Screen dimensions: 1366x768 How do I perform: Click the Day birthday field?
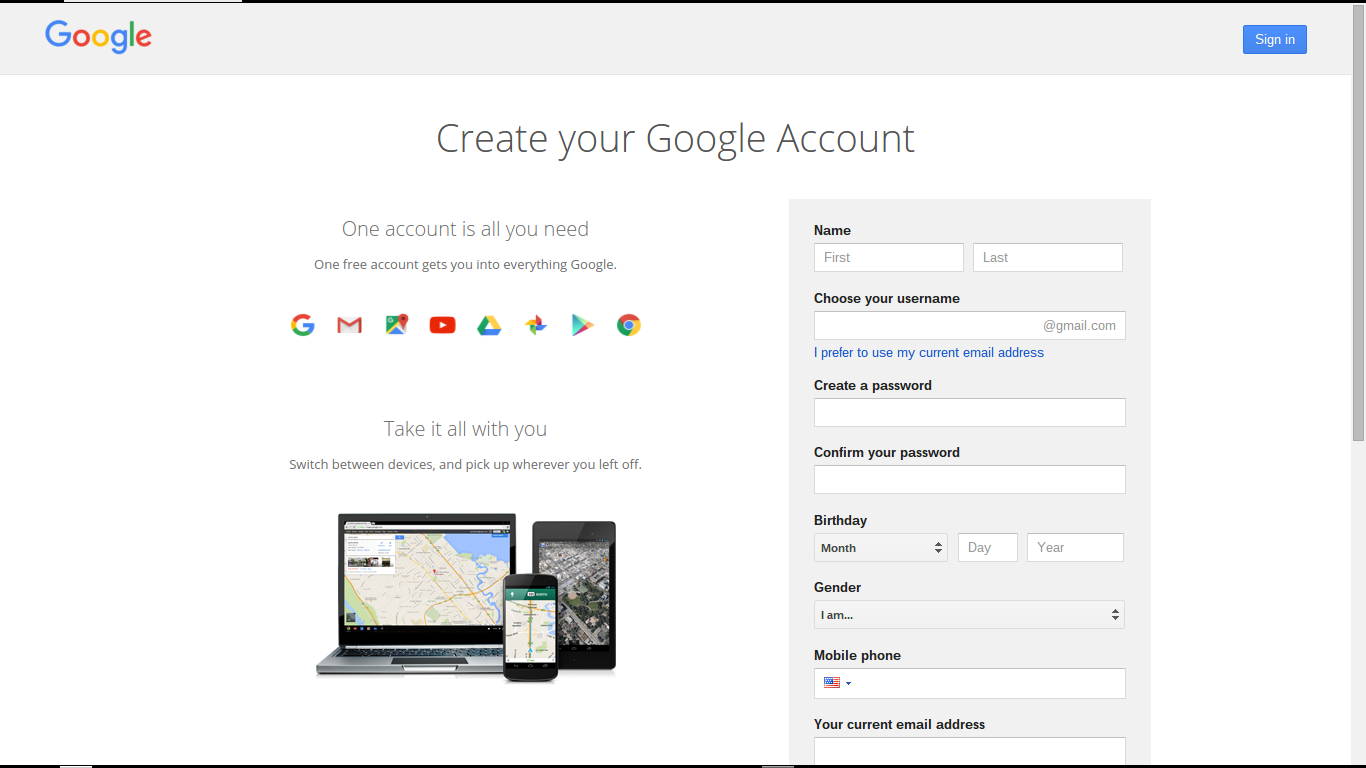click(987, 547)
